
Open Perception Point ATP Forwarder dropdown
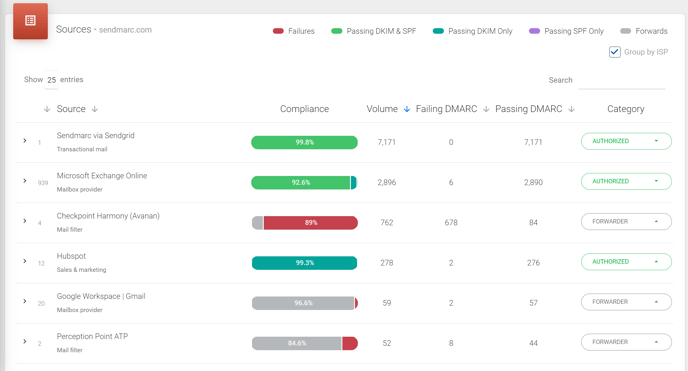point(626,342)
